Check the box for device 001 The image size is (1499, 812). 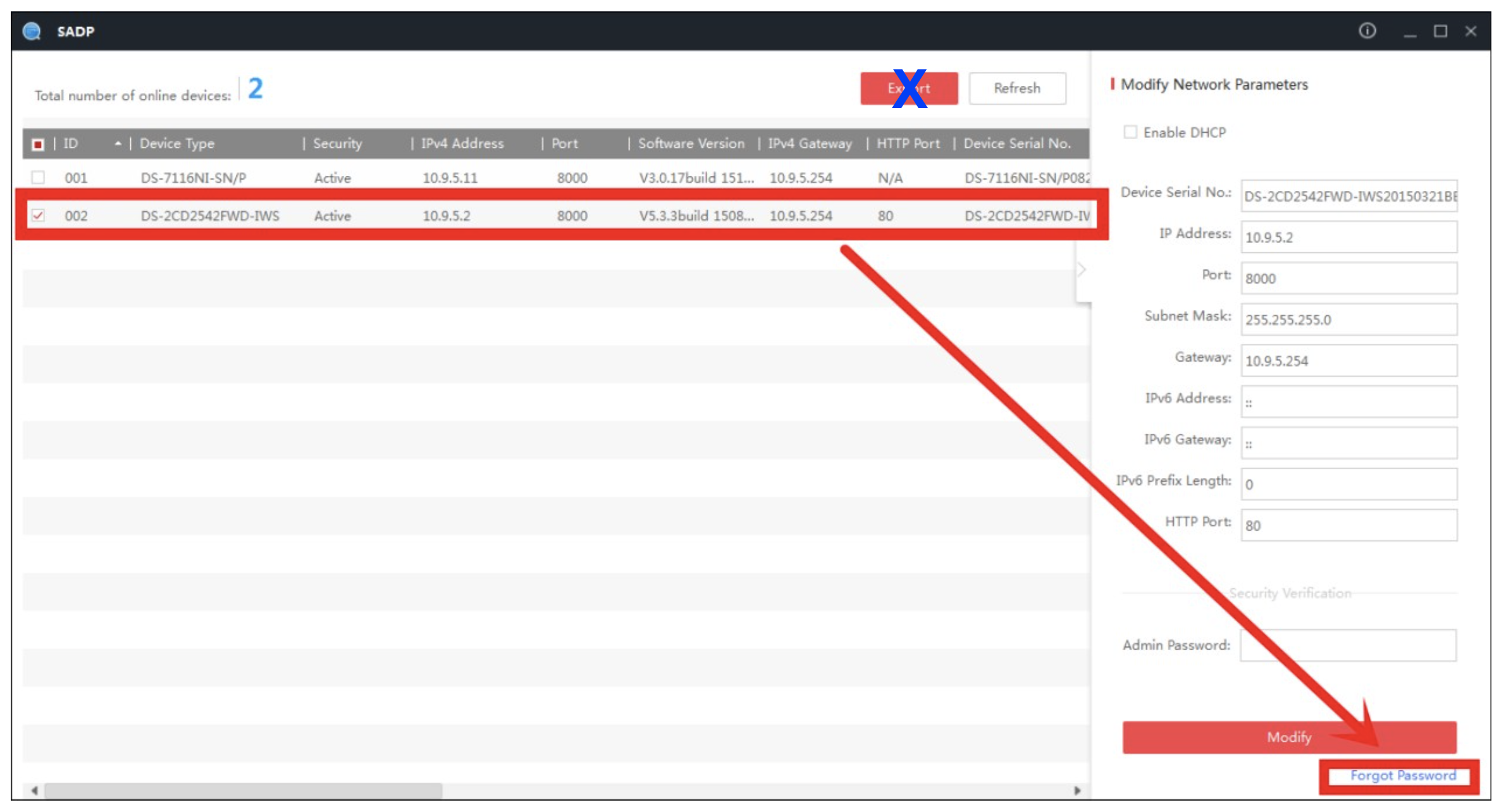(38, 178)
